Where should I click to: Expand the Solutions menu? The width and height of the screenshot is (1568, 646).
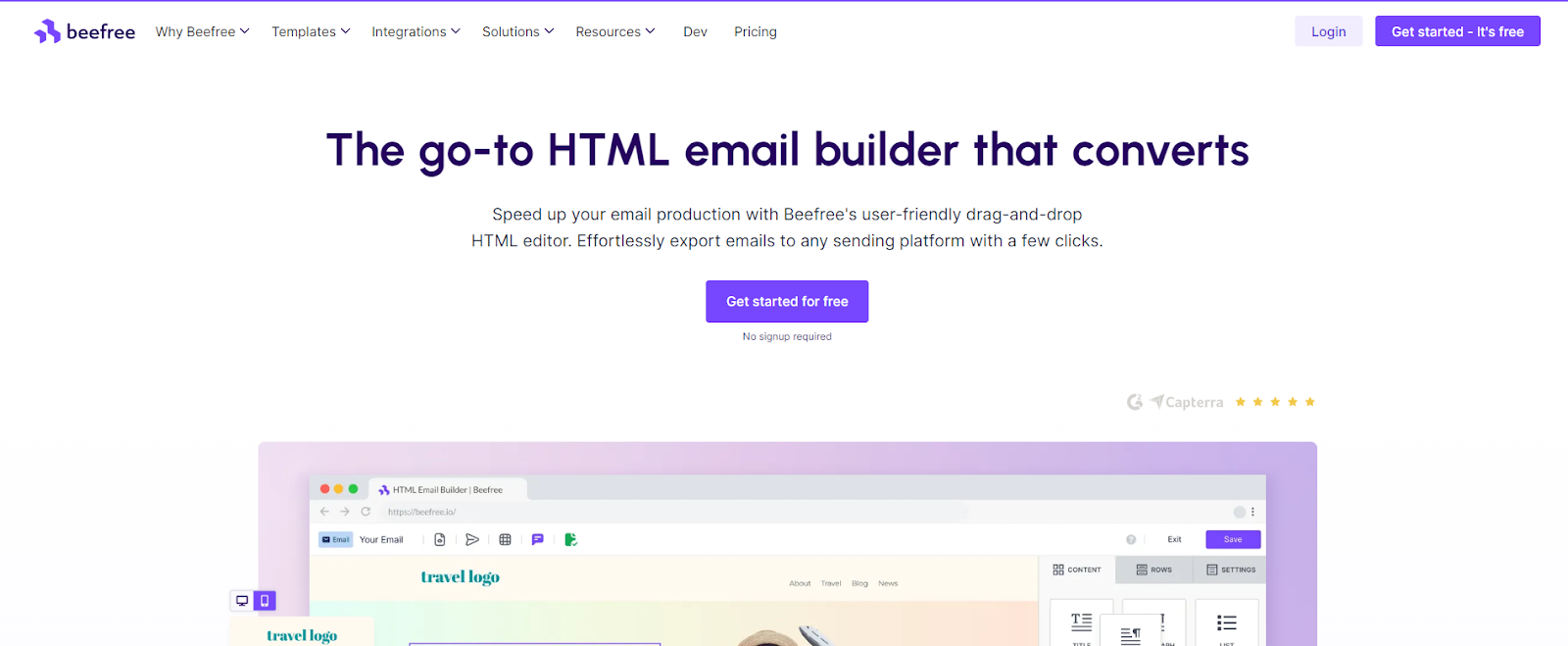pyautogui.click(x=517, y=31)
